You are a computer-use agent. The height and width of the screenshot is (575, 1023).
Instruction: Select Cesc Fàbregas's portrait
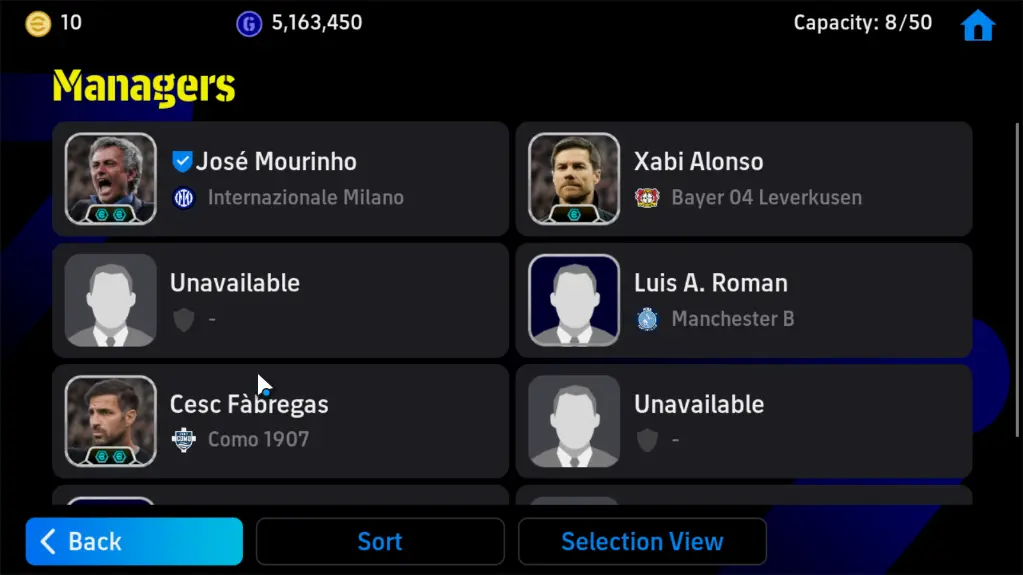coord(111,421)
